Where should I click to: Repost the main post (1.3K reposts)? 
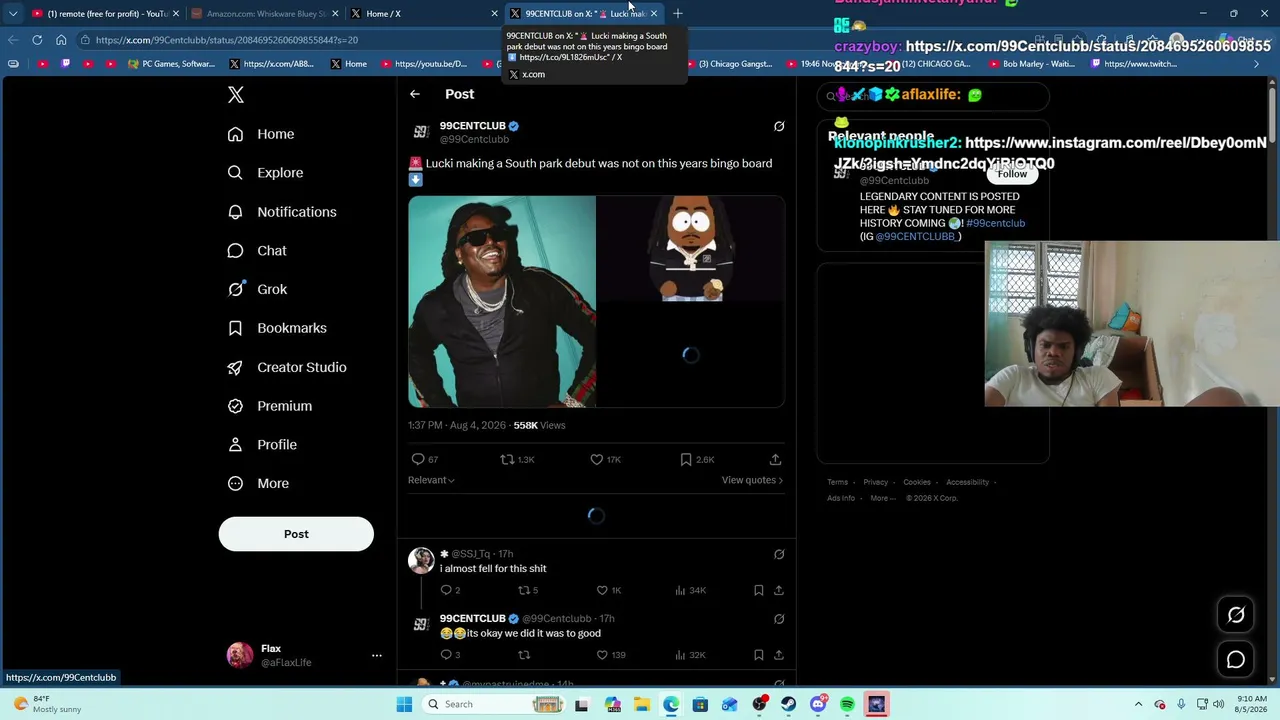(517, 459)
